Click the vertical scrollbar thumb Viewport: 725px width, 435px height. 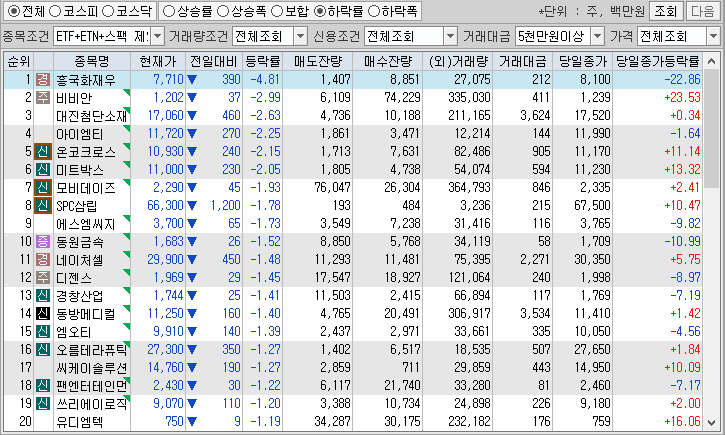pyautogui.click(x=712, y=128)
